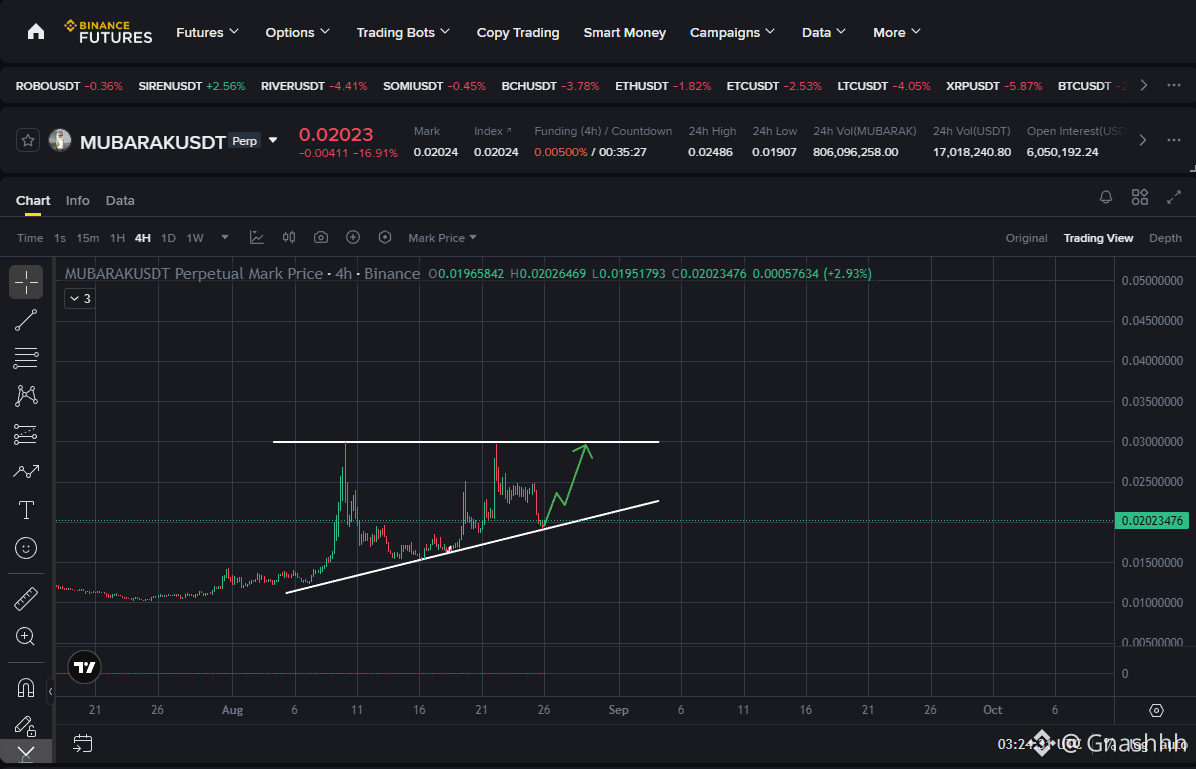This screenshot has width=1196, height=769.
Task: Show more symbol stats arrow
Action: point(1143,140)
